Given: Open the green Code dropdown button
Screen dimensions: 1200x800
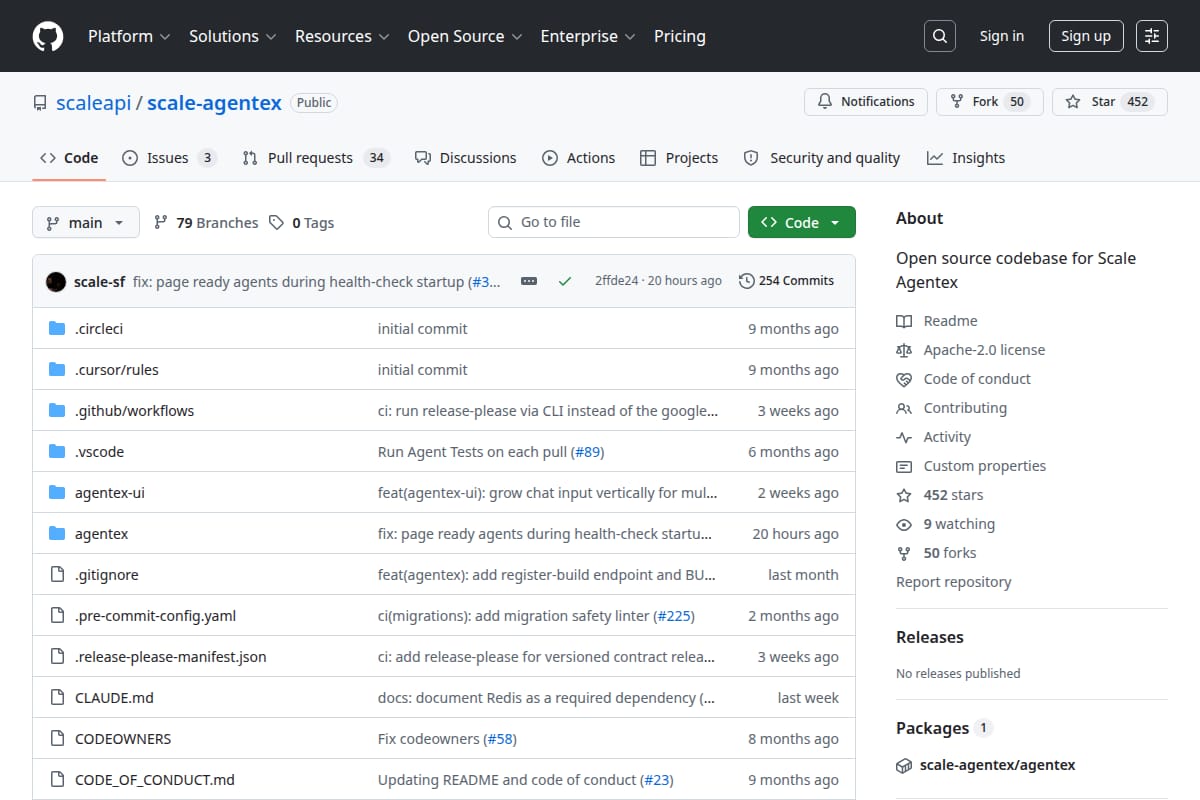Looking at the screenshot, I should pyautogui.click(x=802, y=223).
